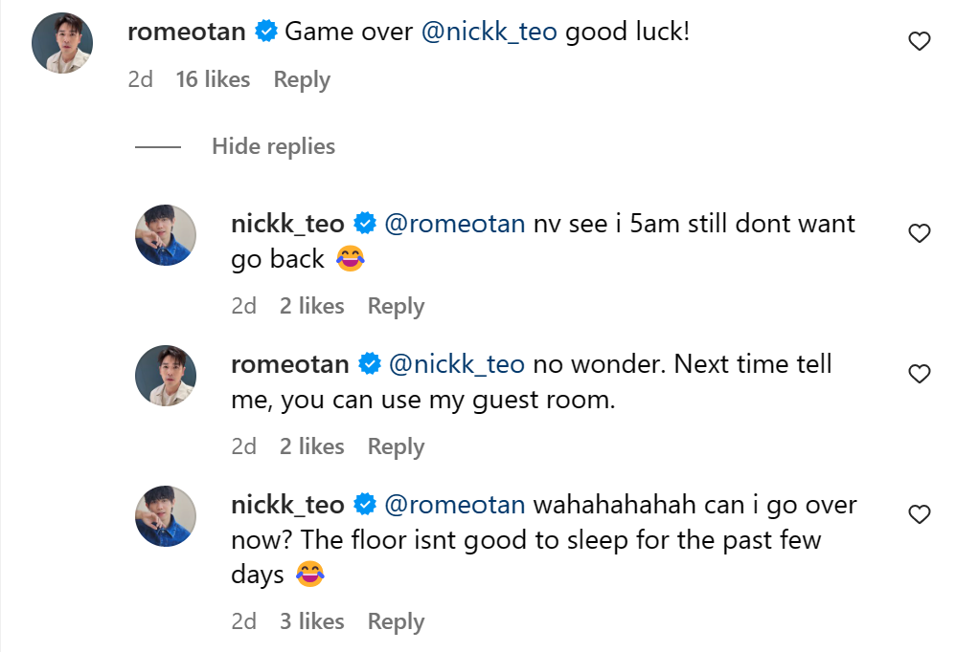
Task: Open nickk_teo's avatar beside the "5am" reply
Action: tap(165, 235)
